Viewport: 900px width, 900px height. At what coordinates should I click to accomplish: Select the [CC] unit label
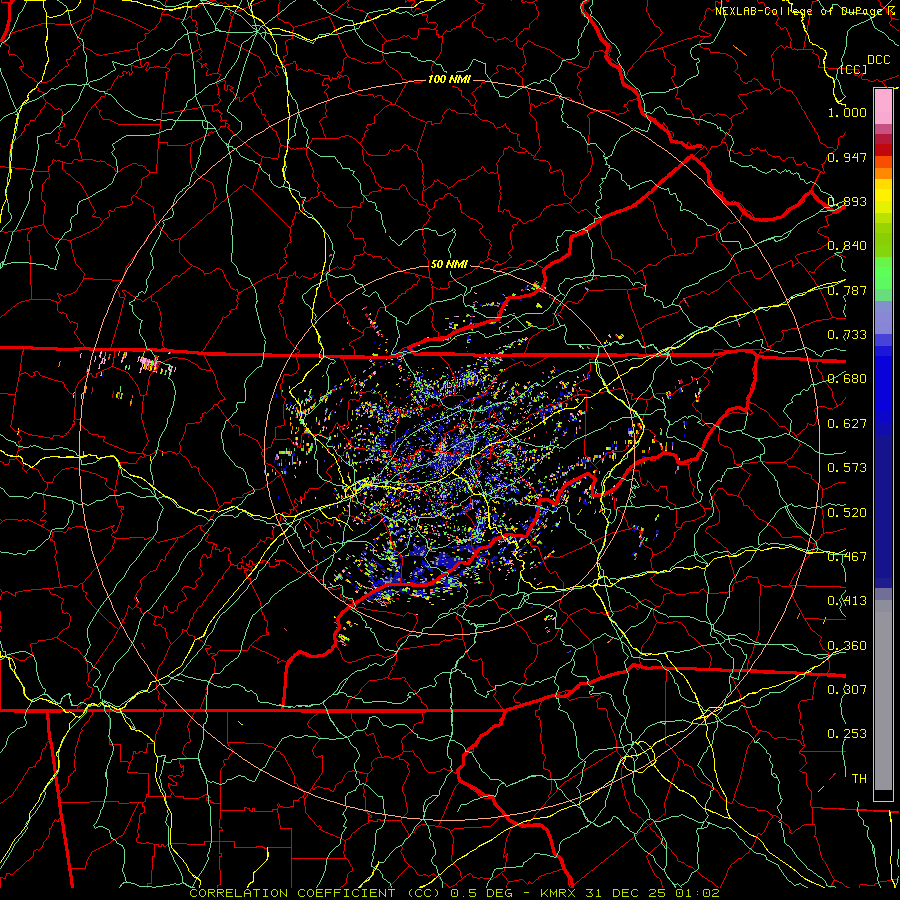pyautogui.click(x=854, y=69)
